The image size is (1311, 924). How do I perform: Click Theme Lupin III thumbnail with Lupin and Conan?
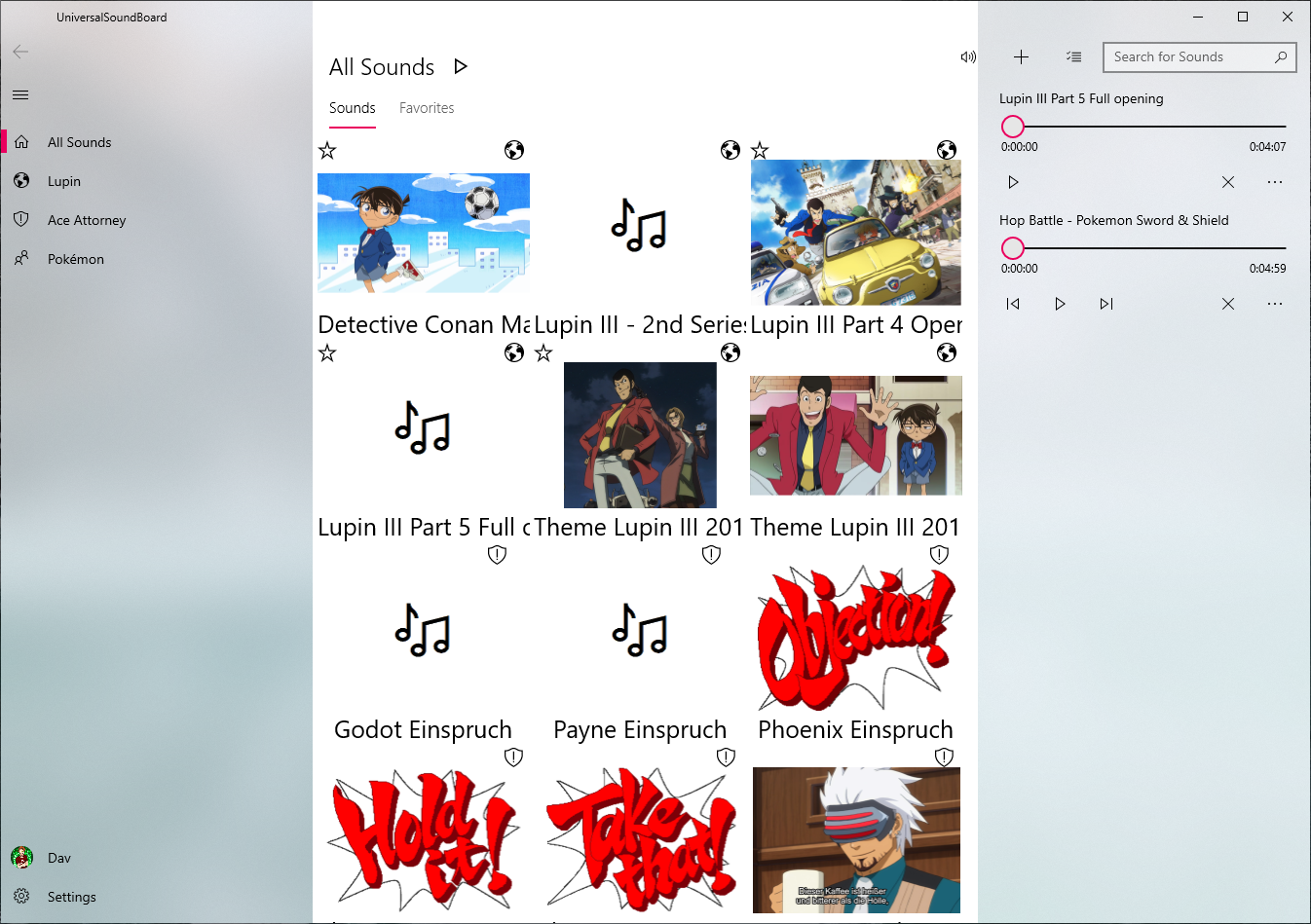pyautogui.click(x=856, y=435)
